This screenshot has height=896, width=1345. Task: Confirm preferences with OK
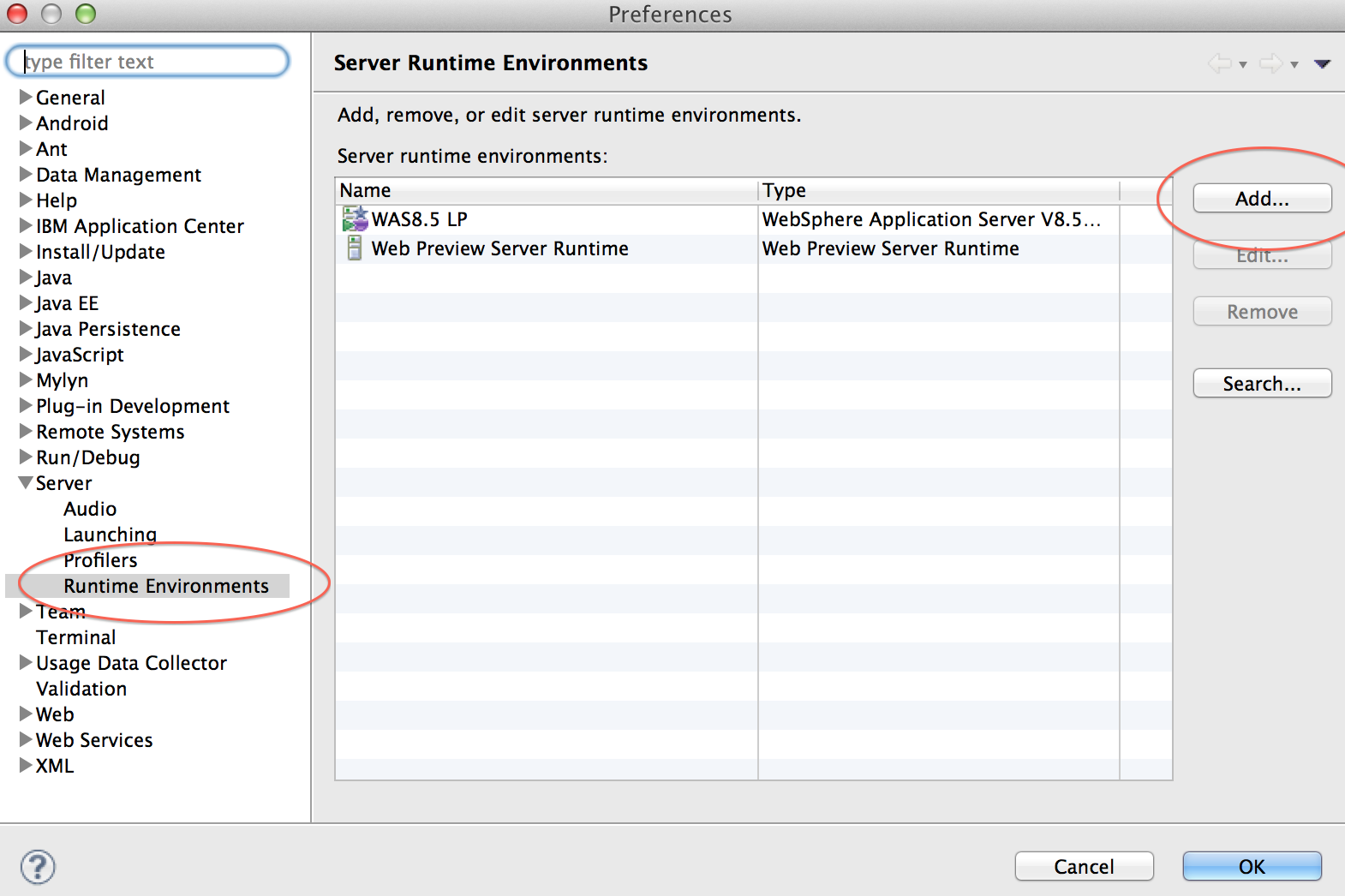1252,867
